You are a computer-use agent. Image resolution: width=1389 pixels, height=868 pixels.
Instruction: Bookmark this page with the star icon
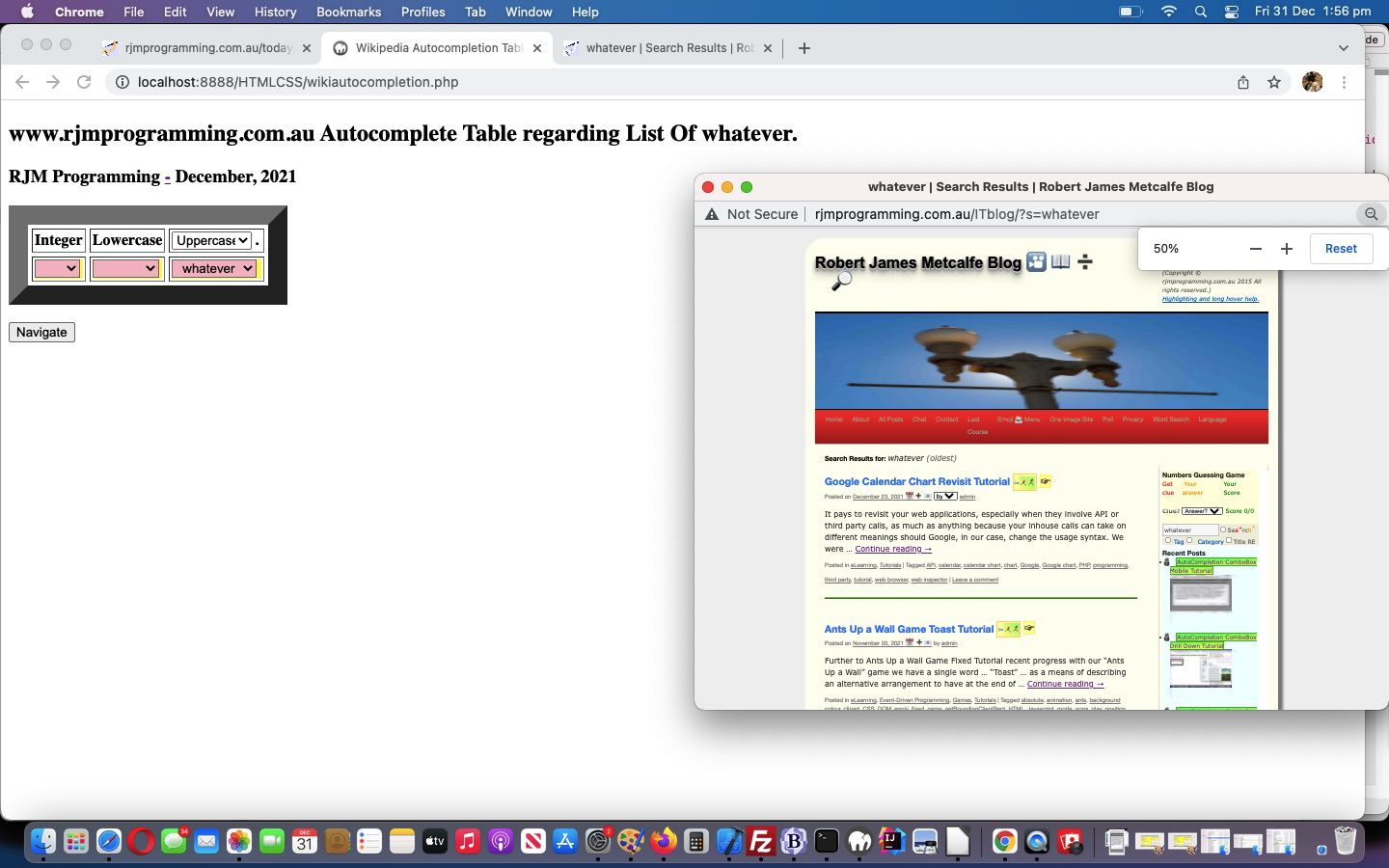pyautogui.click(x=1274, y=82)
